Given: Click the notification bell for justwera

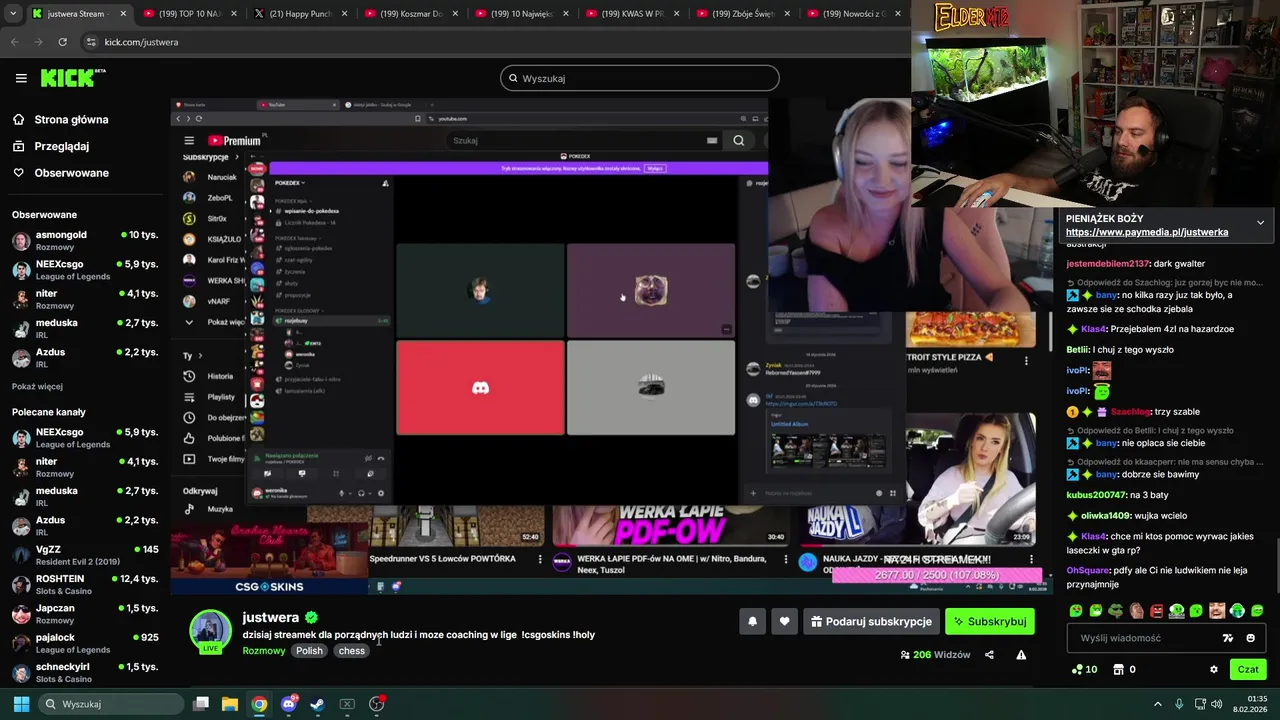Looking at the screenshot, I should click(x=752, y=621).
